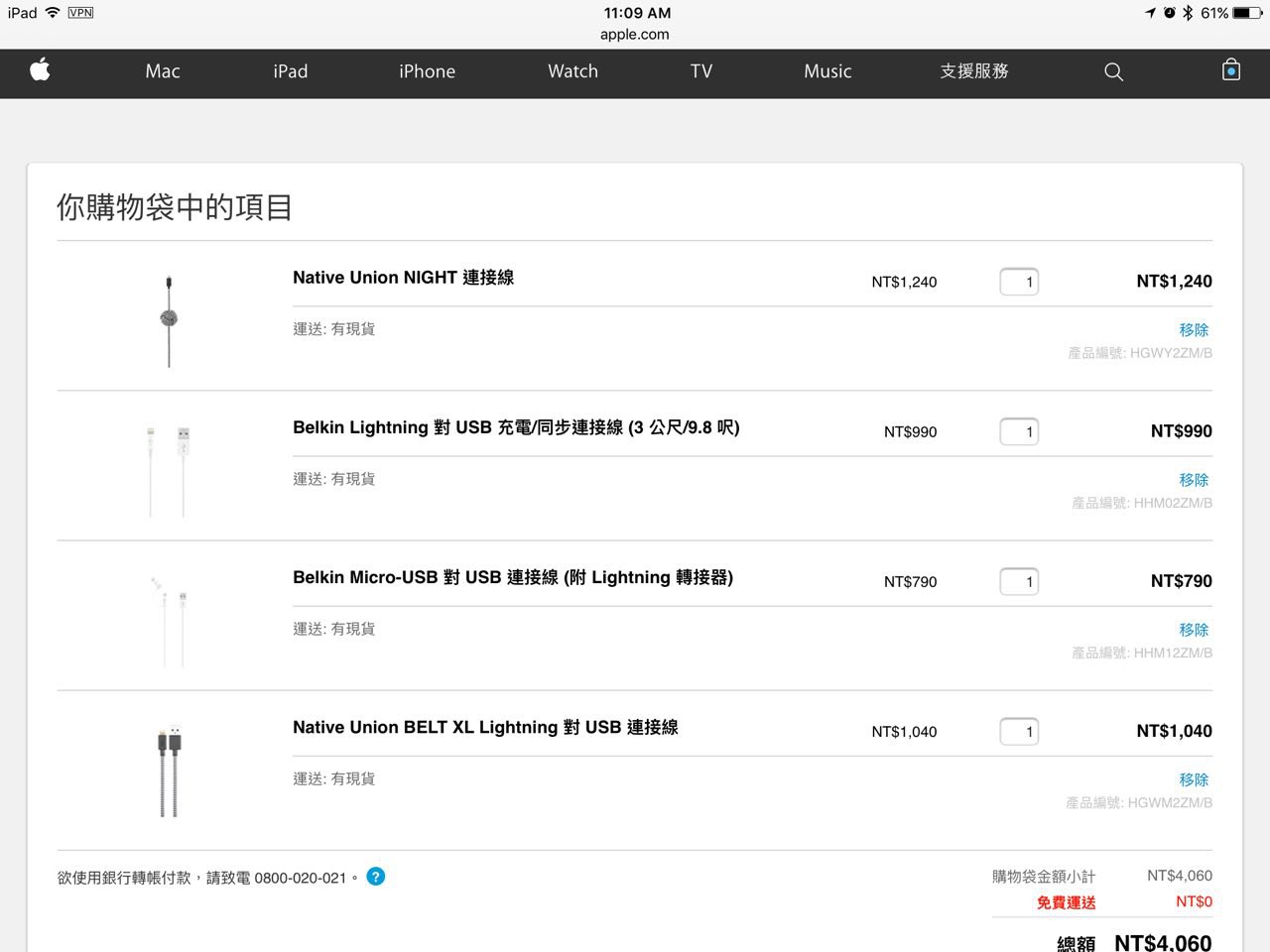The height and width of the screenshot is (952, 1270).
Task: Click 運送: 有現貨 under Native Union BELT XL
Action: [333, 778]
